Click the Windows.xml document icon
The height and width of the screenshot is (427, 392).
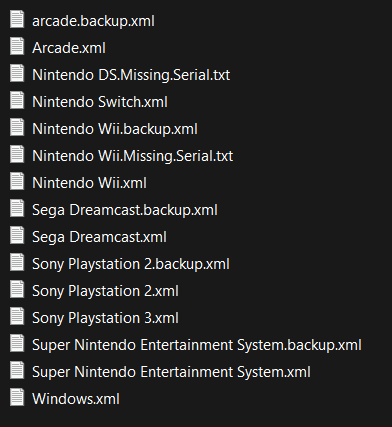pos(17,397)
